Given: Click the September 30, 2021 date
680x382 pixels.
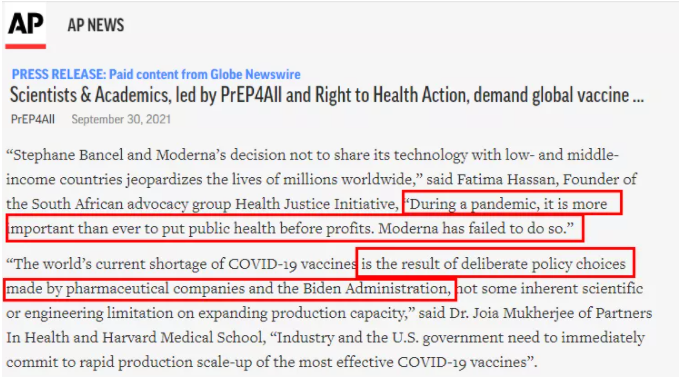Looking at the screenshot, I should pos(121,119).
